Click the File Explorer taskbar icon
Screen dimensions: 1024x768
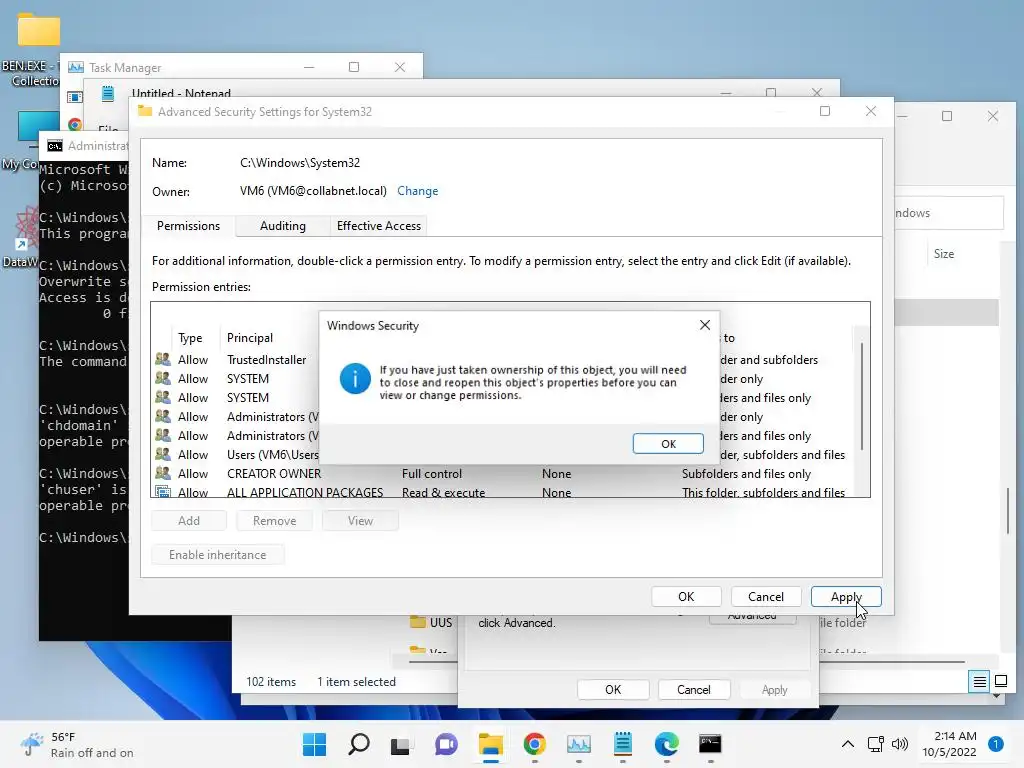tap(490, 744)
